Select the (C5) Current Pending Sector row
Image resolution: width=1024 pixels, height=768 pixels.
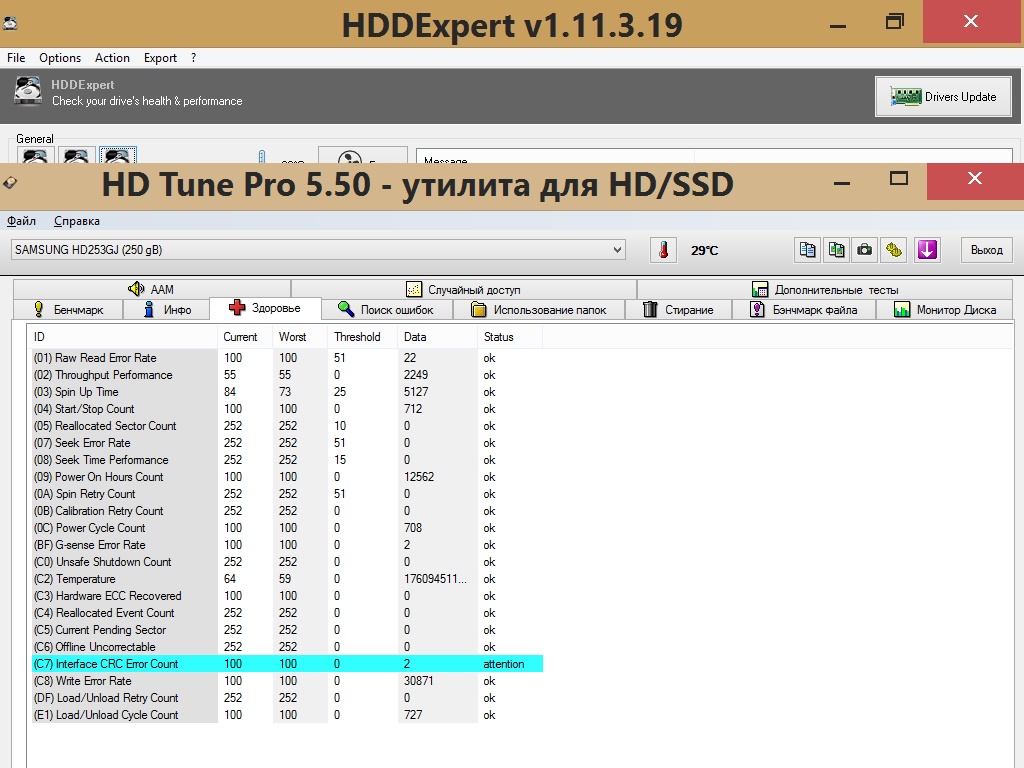pyautogui.click(x=287, y=630)
